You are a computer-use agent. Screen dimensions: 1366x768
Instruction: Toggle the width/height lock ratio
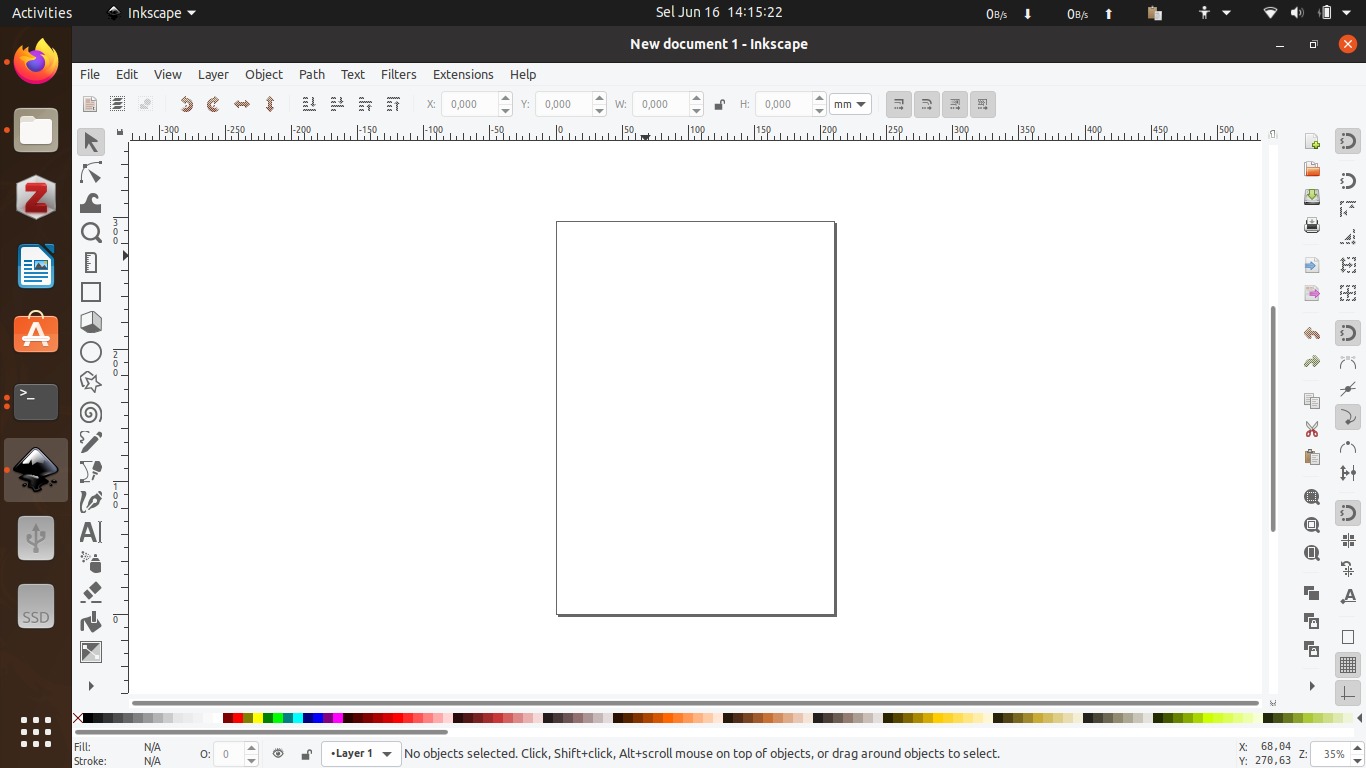click(x=719, y=104)
